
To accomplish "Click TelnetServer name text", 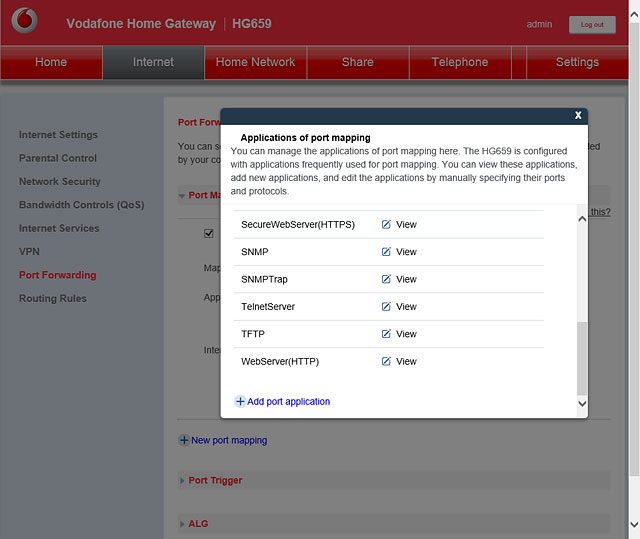I will [x=268, y=306].
